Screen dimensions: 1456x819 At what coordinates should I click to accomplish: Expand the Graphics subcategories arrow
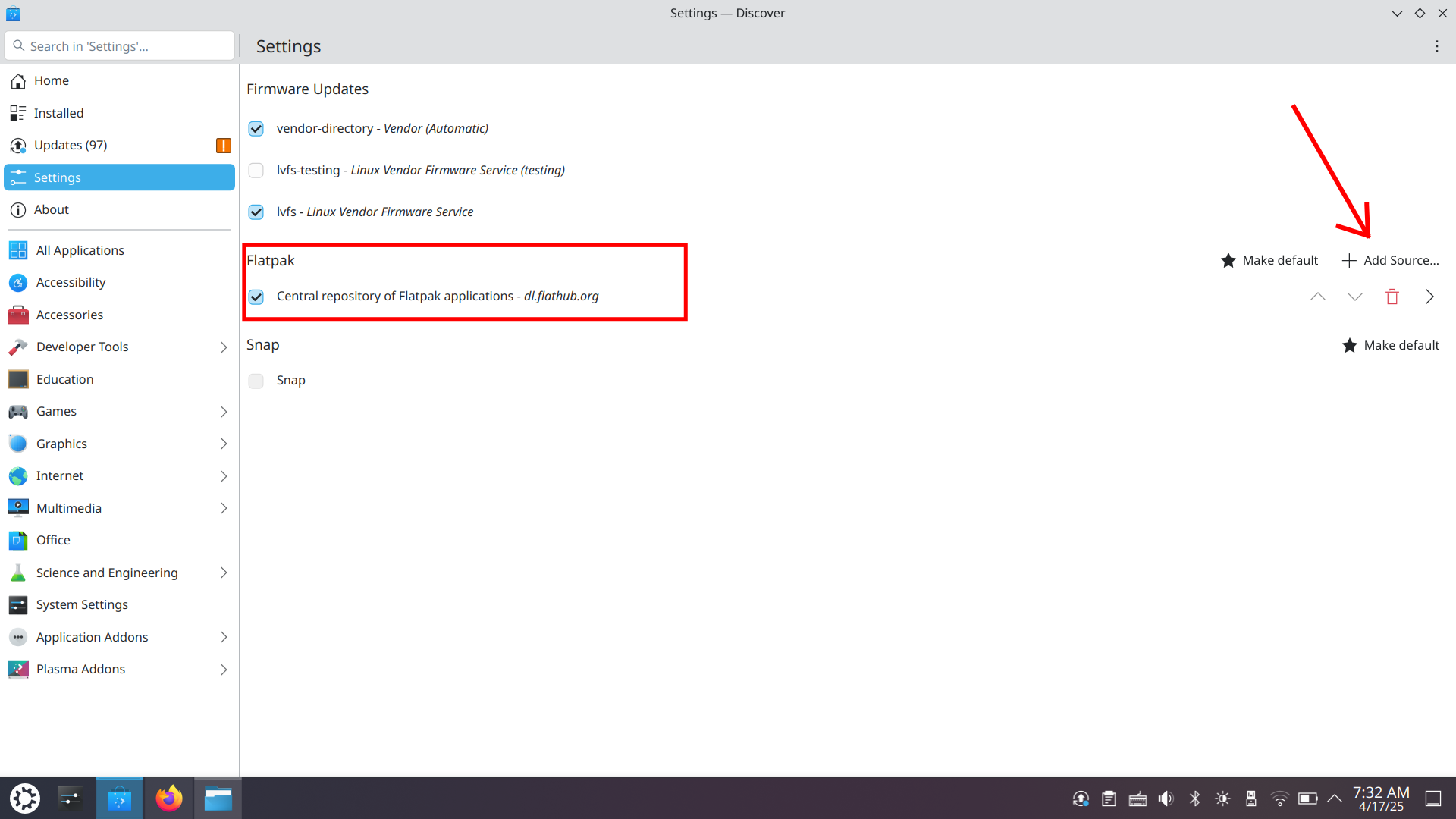pyautogui.click(x=224, y=444)
